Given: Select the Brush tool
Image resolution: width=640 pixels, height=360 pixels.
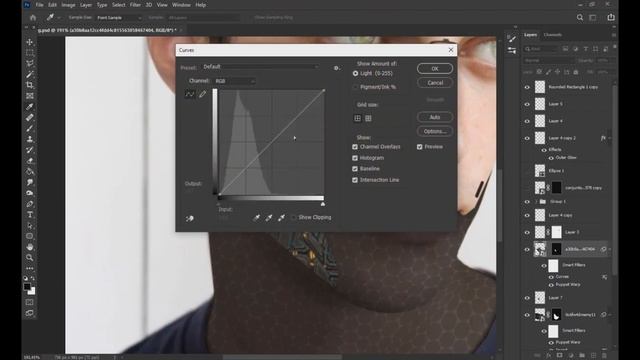Looking at the screenshot, I should click(30, 128).
